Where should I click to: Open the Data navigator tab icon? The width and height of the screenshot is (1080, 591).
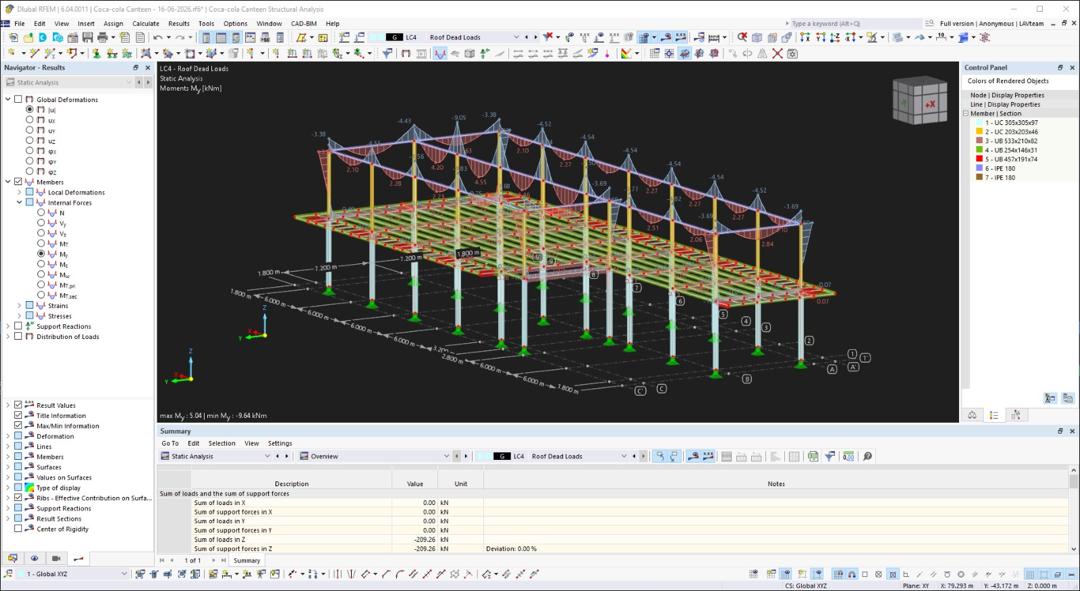coord(12,559)
